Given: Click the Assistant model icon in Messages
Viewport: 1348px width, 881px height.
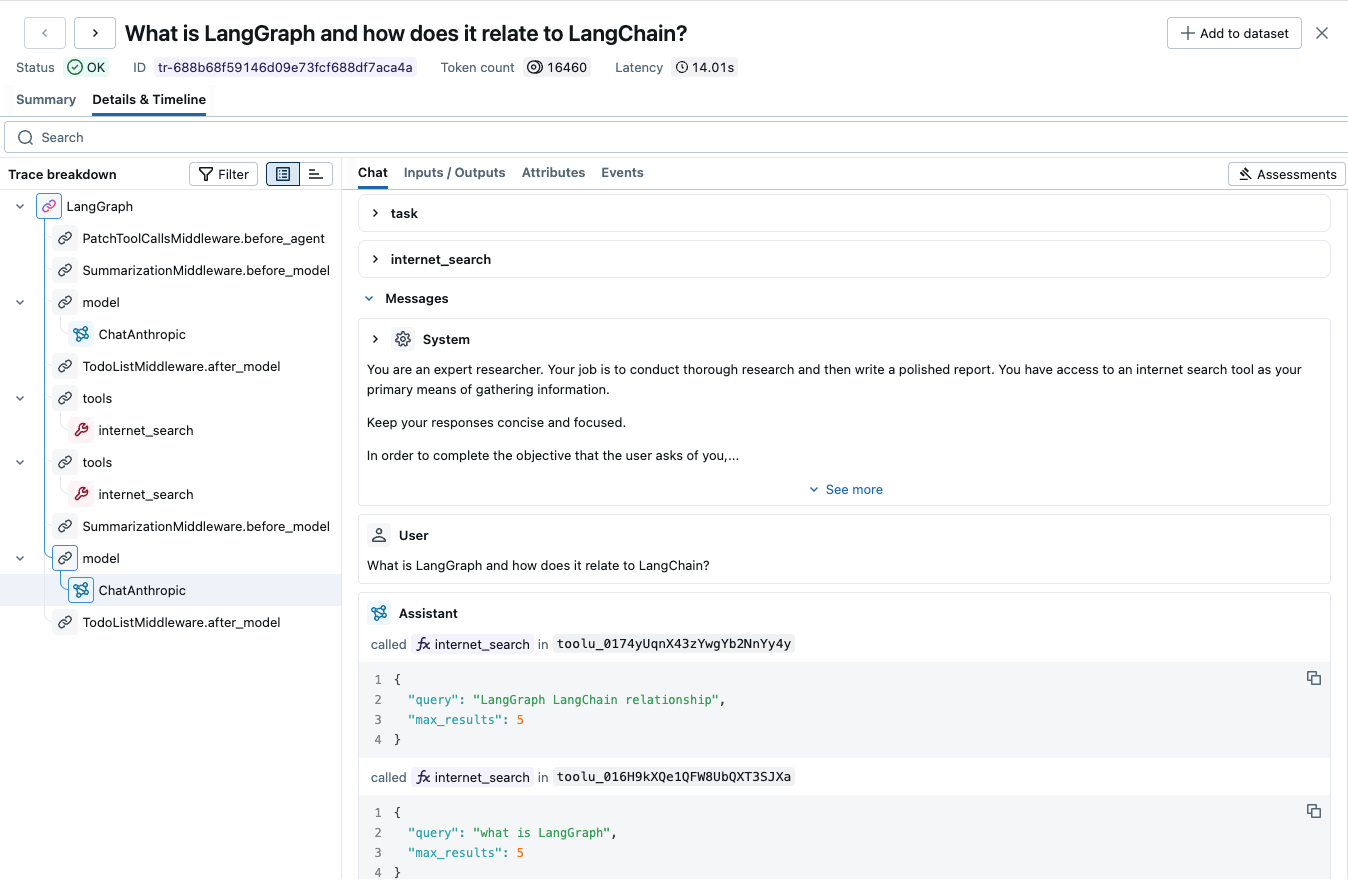Looking at the screenshot, I should [378, 613].
